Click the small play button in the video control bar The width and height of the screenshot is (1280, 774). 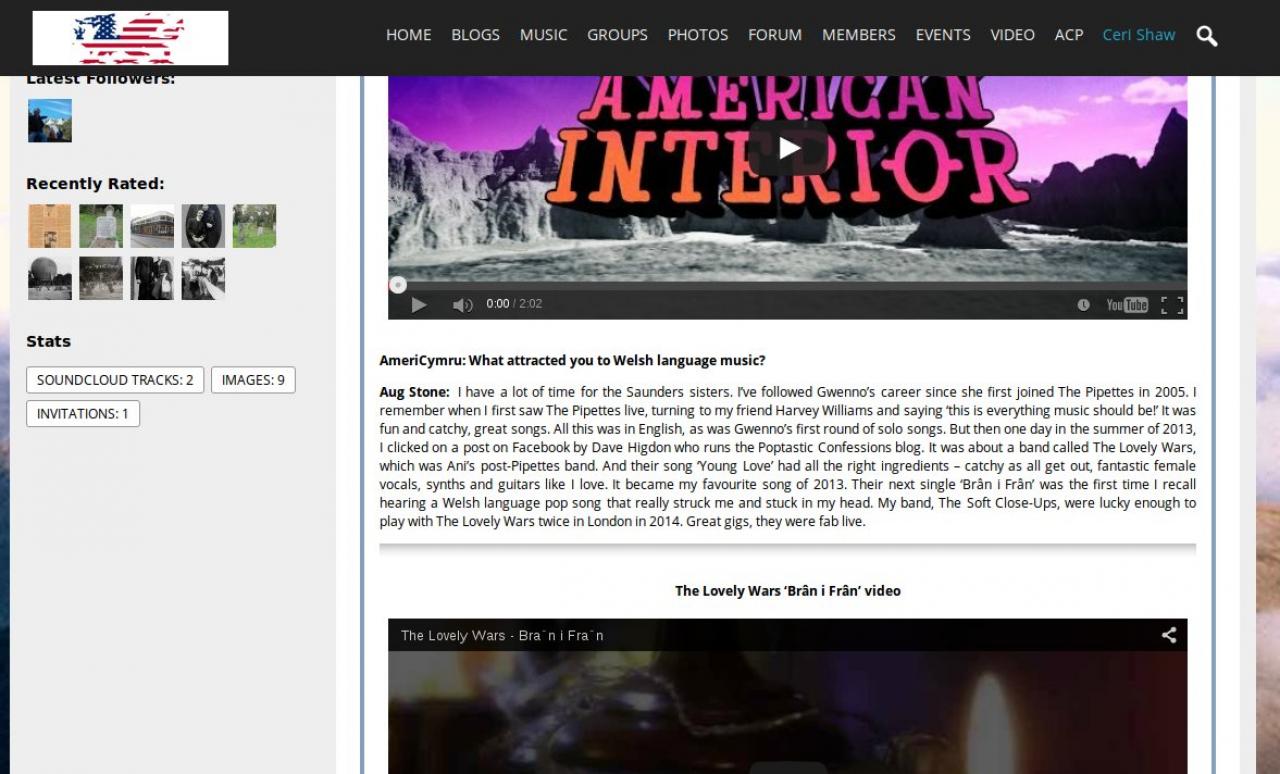(x=419, y=304)
